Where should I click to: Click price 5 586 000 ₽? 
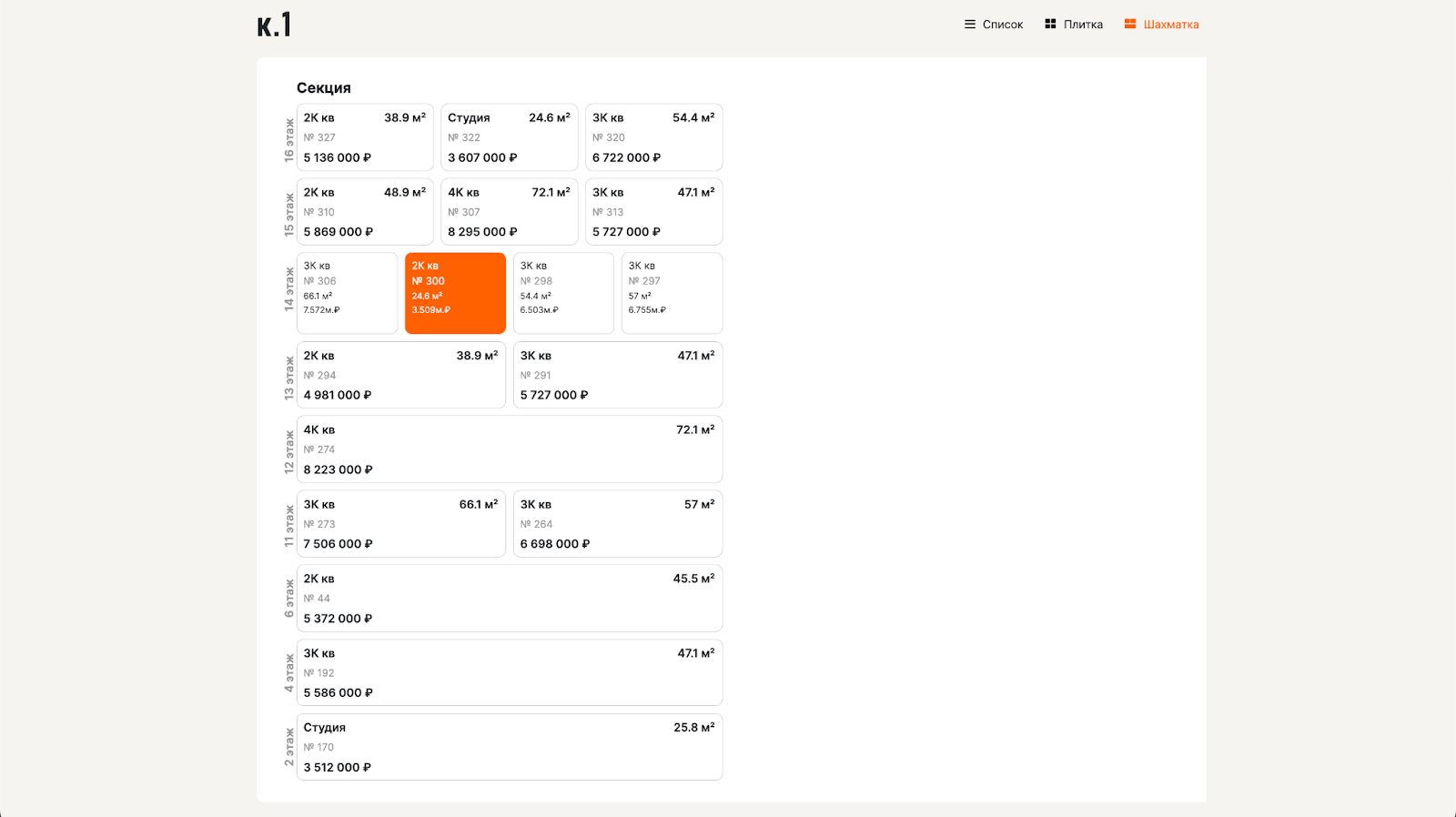point(339,692)
